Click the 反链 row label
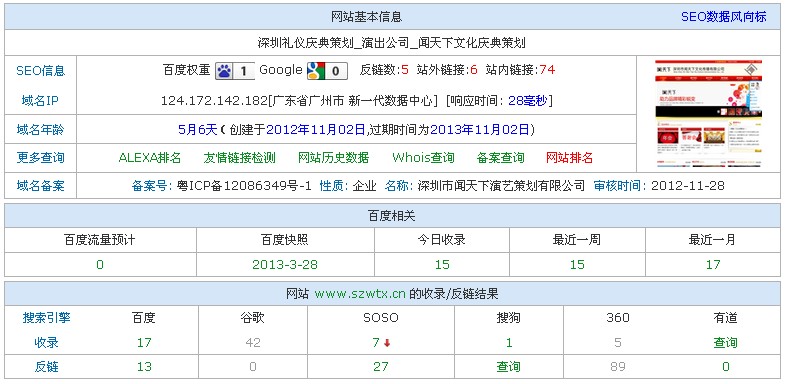Image resolution: width=788 pixels, height=384 pixels. point(46,367)
